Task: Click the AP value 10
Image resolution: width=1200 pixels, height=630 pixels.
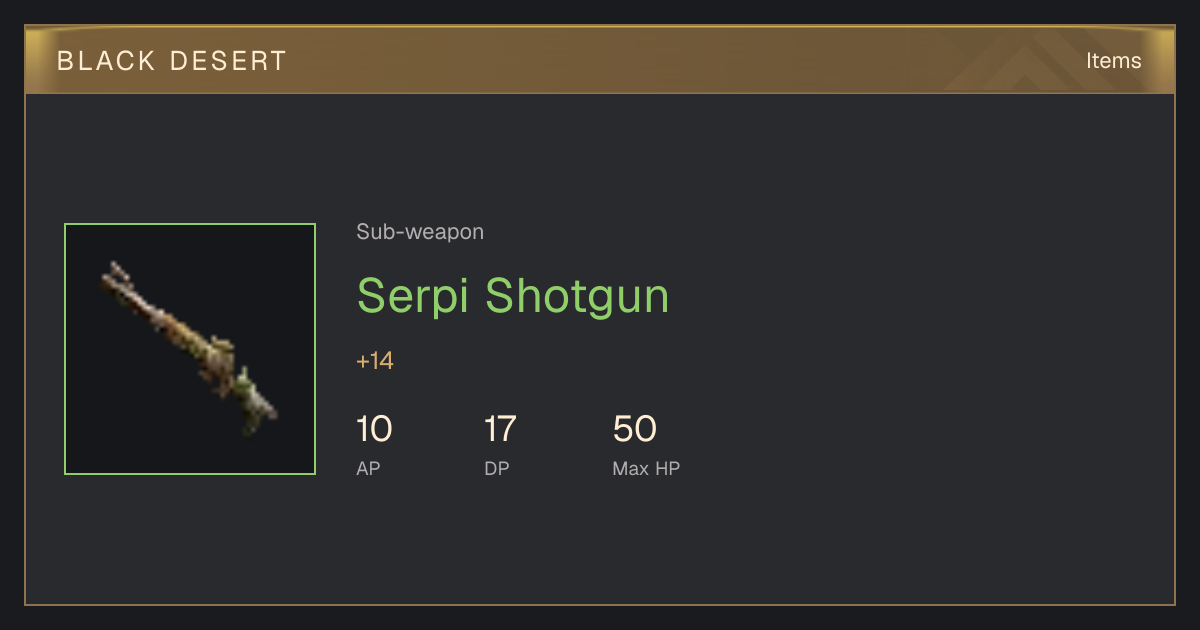Action: (x=374, y=429)
